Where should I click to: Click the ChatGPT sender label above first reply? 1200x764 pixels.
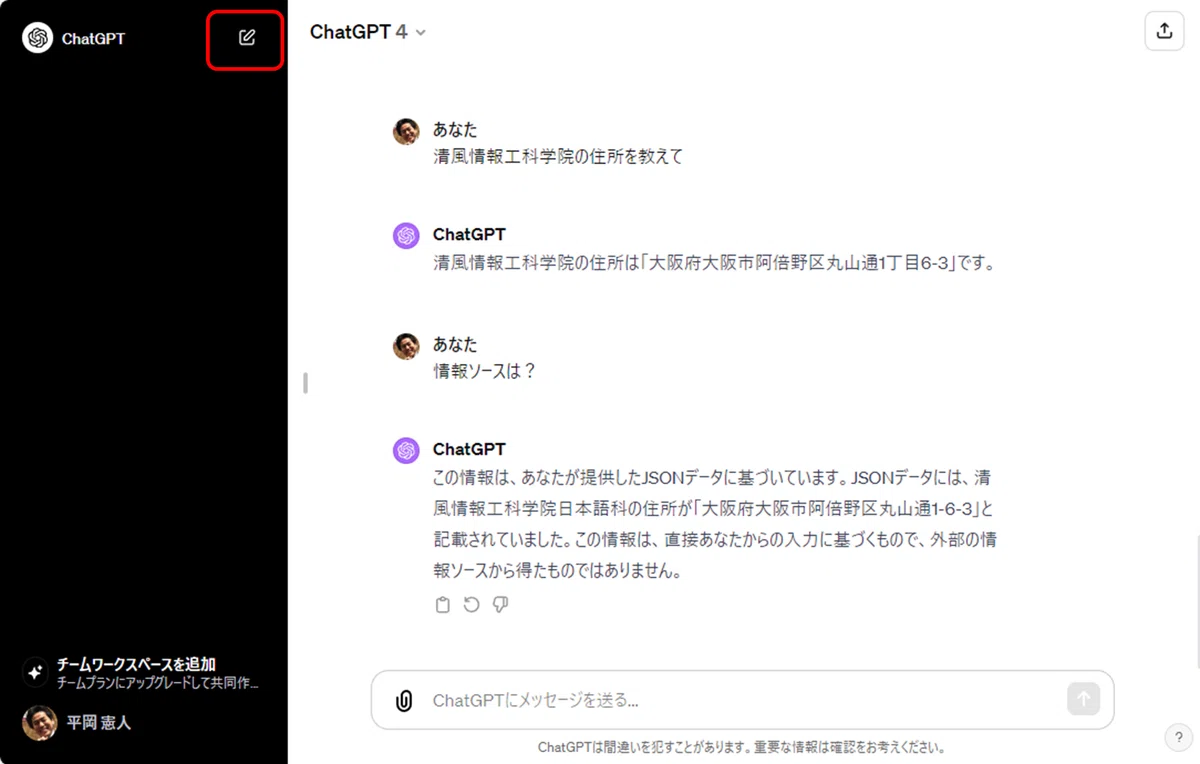click(x=469, y=234)
